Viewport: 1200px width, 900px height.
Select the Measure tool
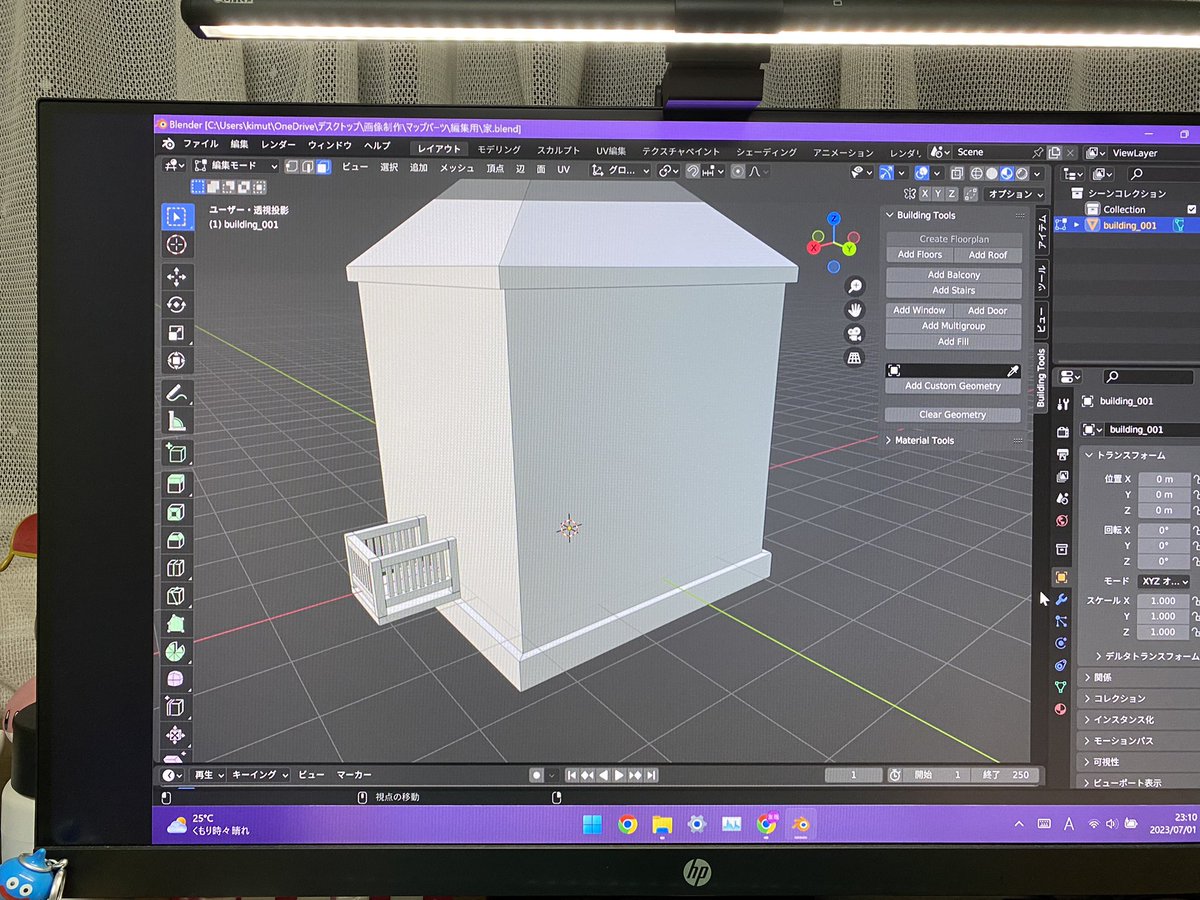point(176,421)
